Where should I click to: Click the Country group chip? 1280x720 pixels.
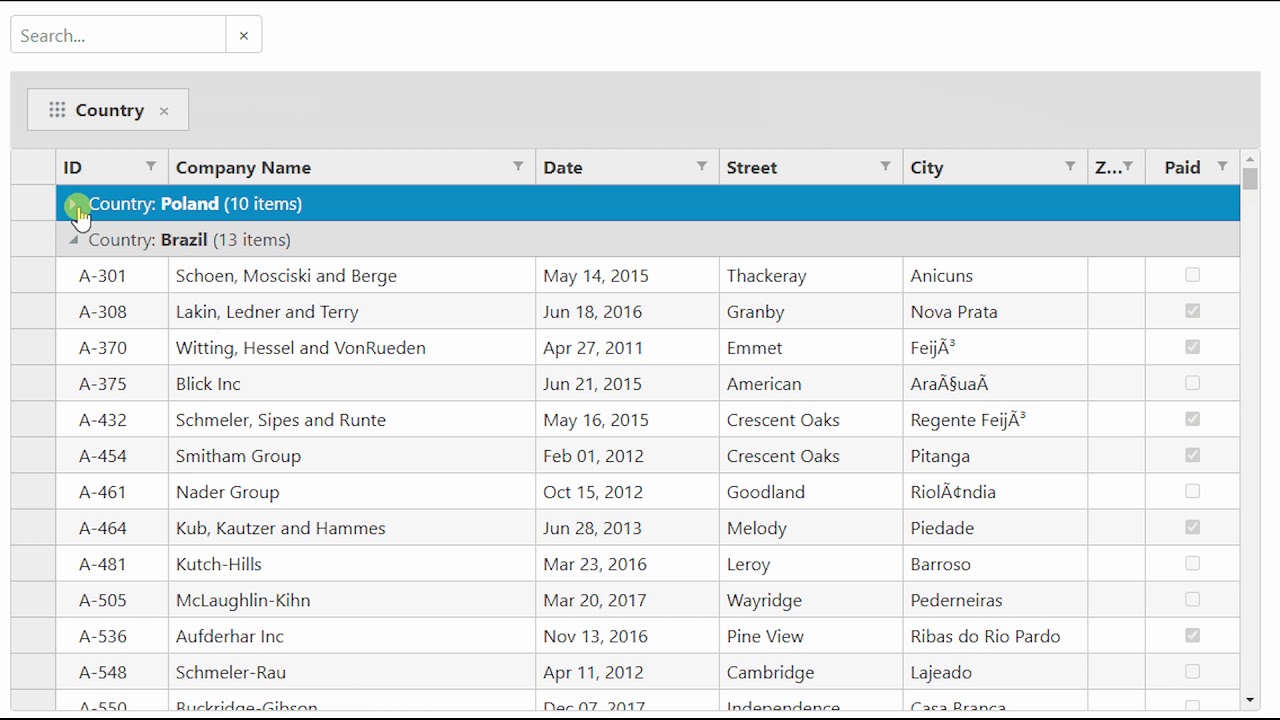point(109,110)
